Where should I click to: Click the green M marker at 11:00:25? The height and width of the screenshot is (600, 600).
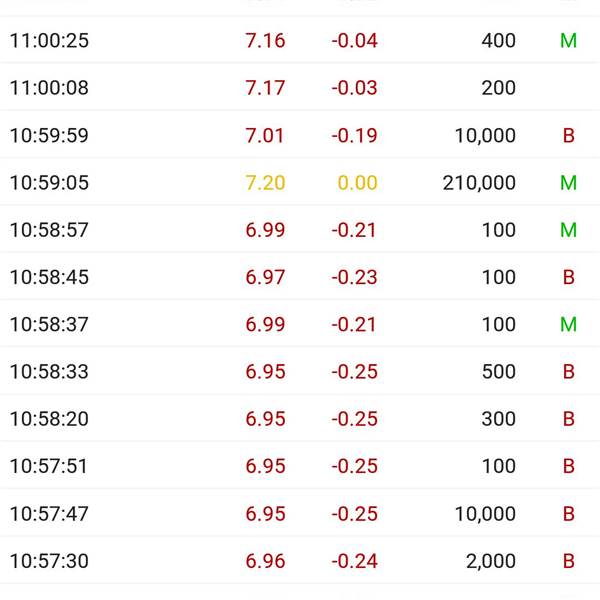click(568, 41)
